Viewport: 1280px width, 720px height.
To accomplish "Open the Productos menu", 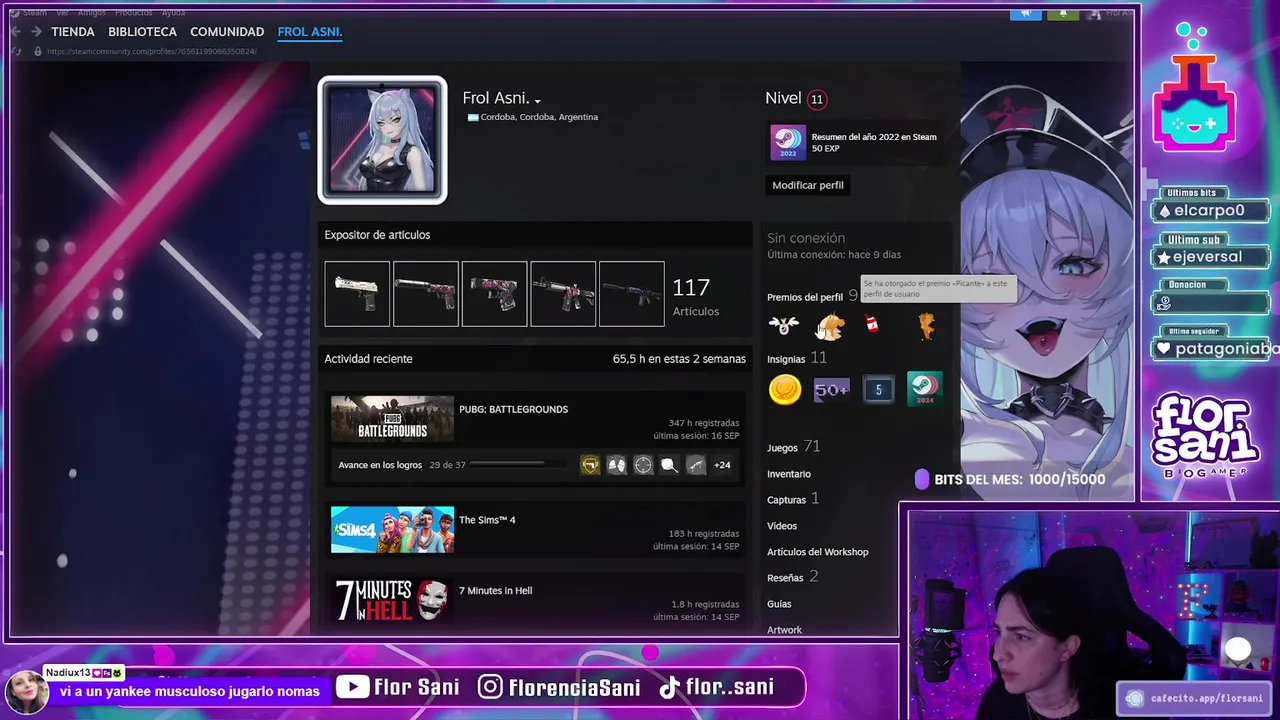I will [x=134, y=13].
